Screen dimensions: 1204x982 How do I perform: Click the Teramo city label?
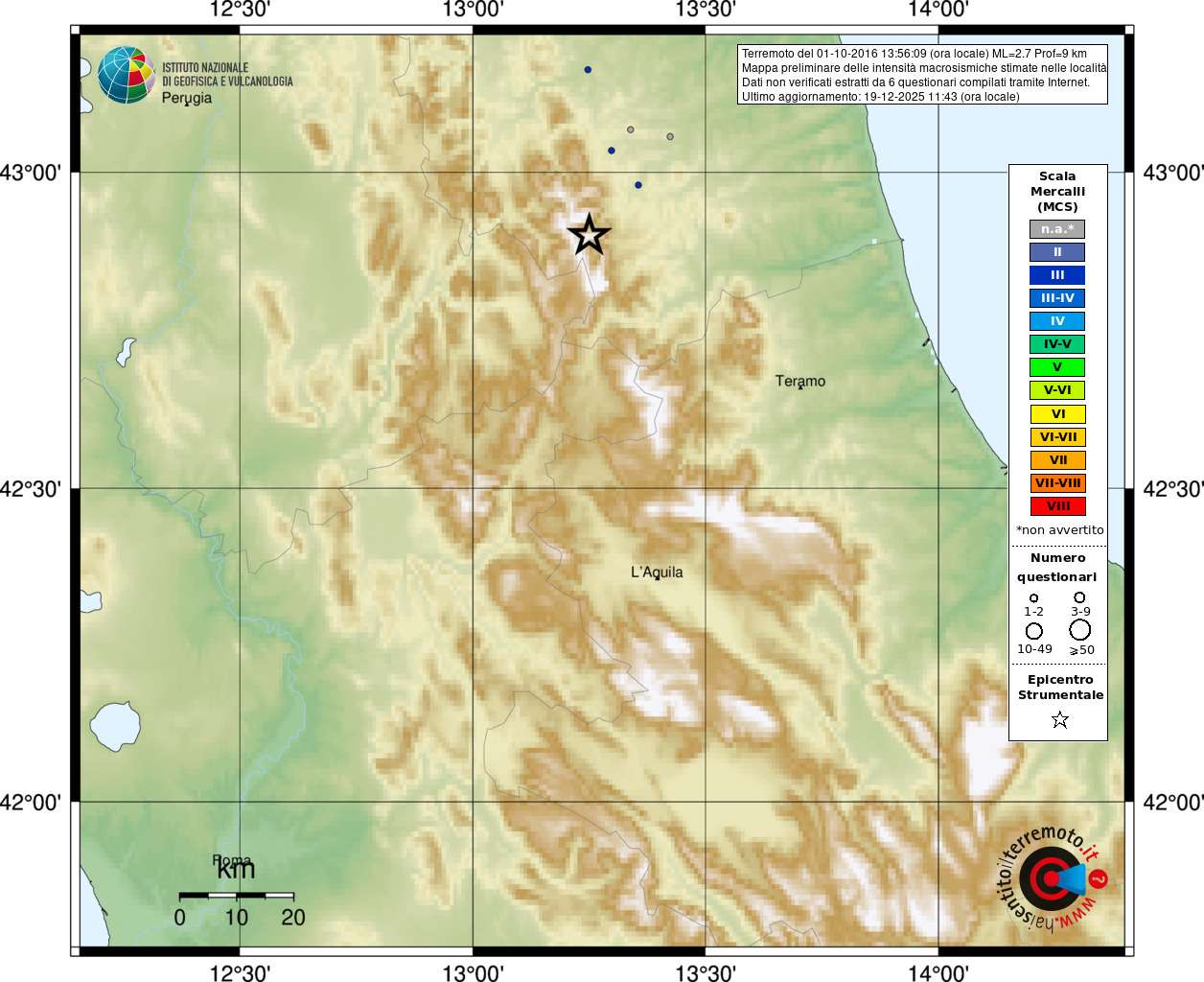(800, 381)
